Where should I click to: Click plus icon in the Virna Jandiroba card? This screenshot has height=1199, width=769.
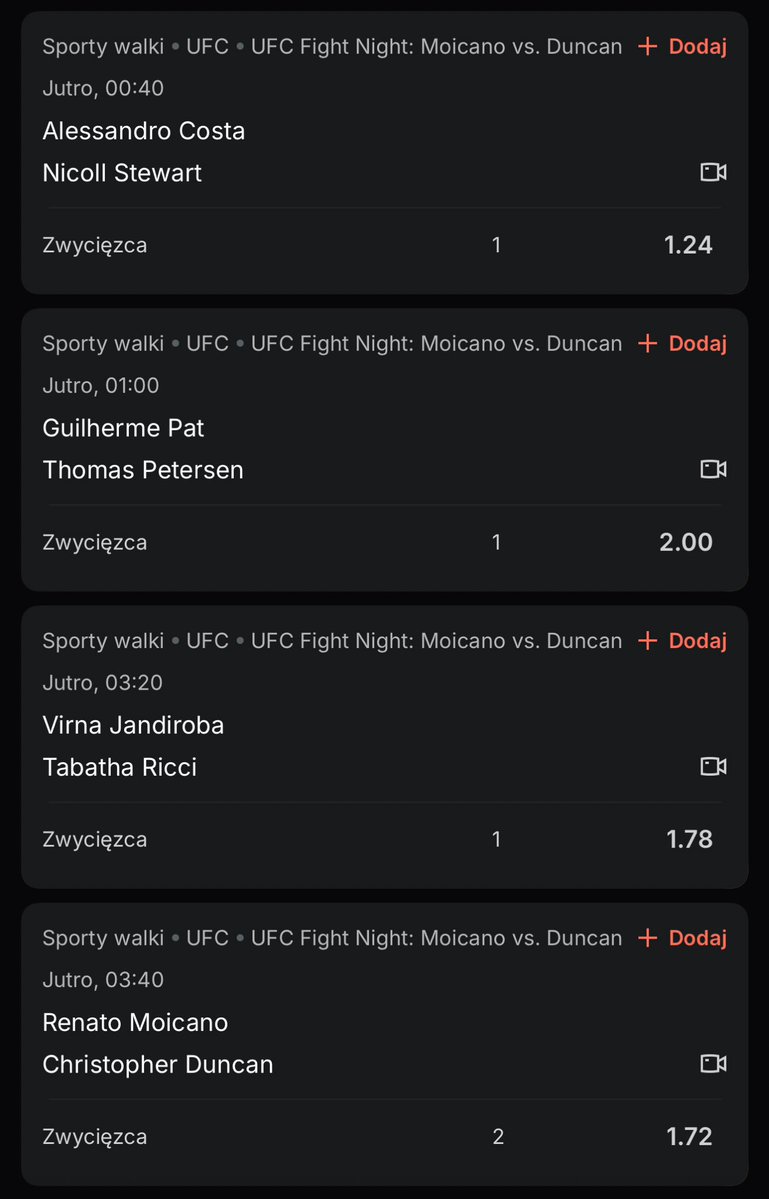point(647,641)
